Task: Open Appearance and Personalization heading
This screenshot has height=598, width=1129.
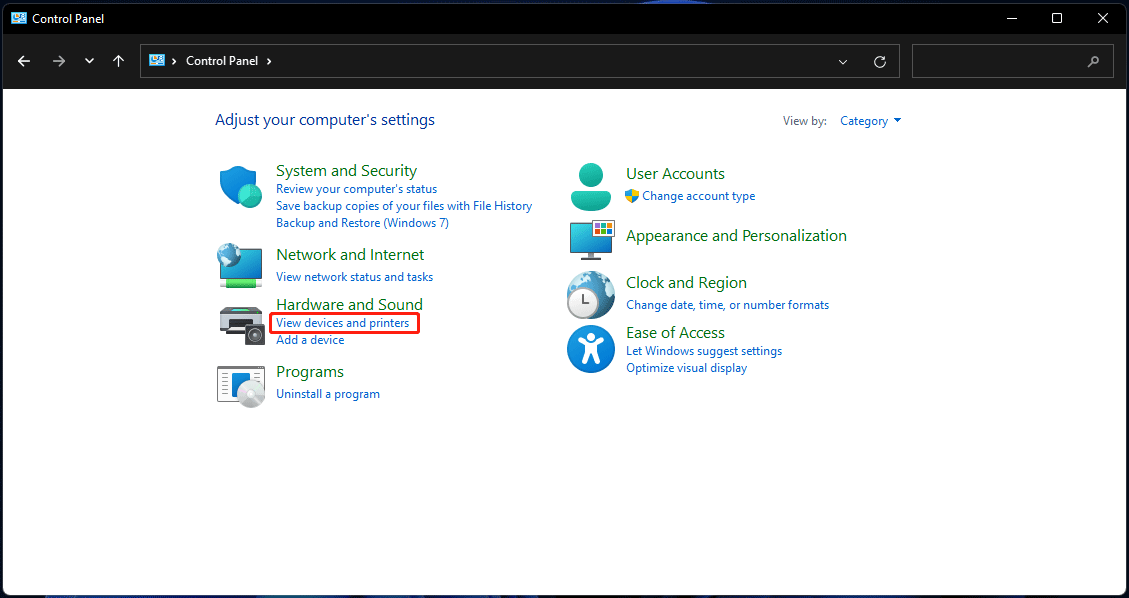Action: tap(737, 235)
